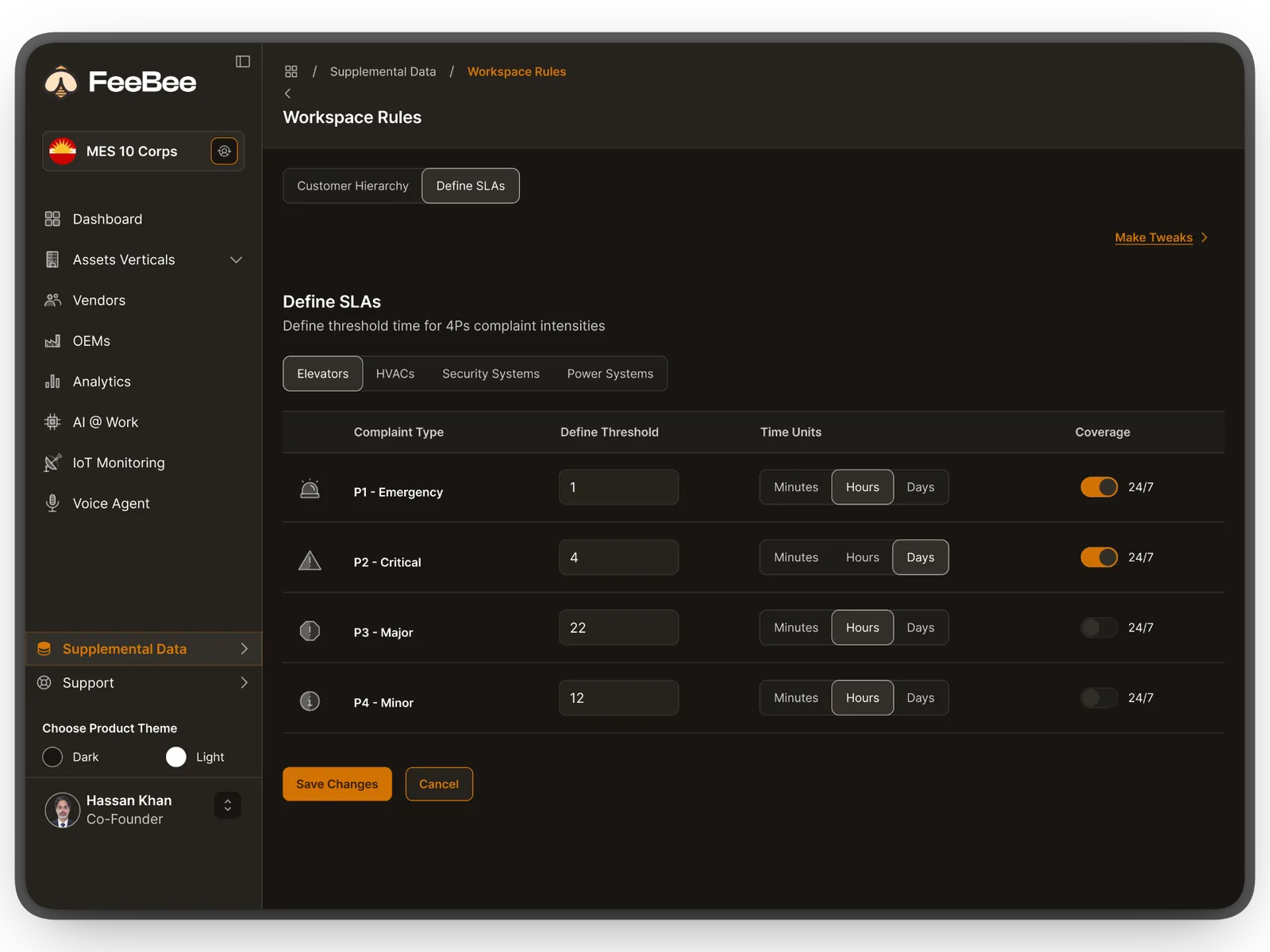Set P2 Critical time unit to Minutes
Screen dimensions: 1270x952
click(796, 558)
